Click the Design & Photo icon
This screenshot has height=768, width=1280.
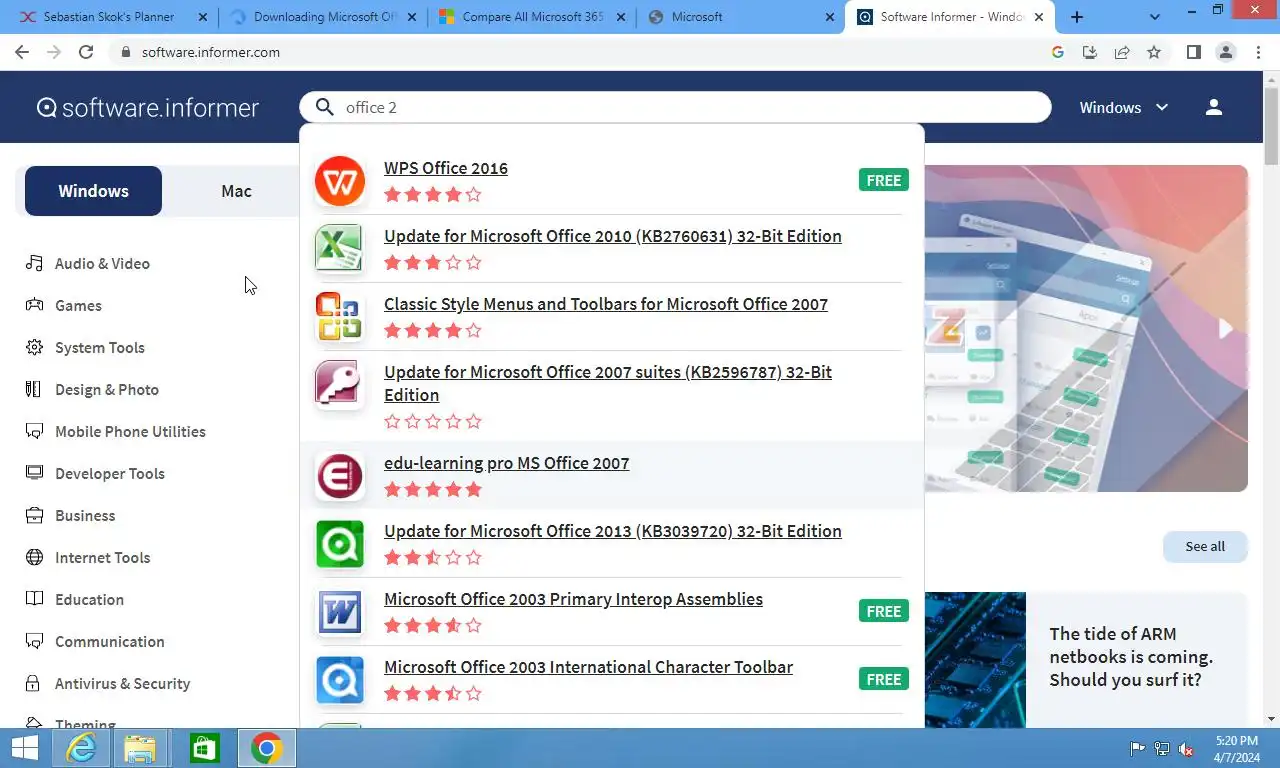[35, 389]
